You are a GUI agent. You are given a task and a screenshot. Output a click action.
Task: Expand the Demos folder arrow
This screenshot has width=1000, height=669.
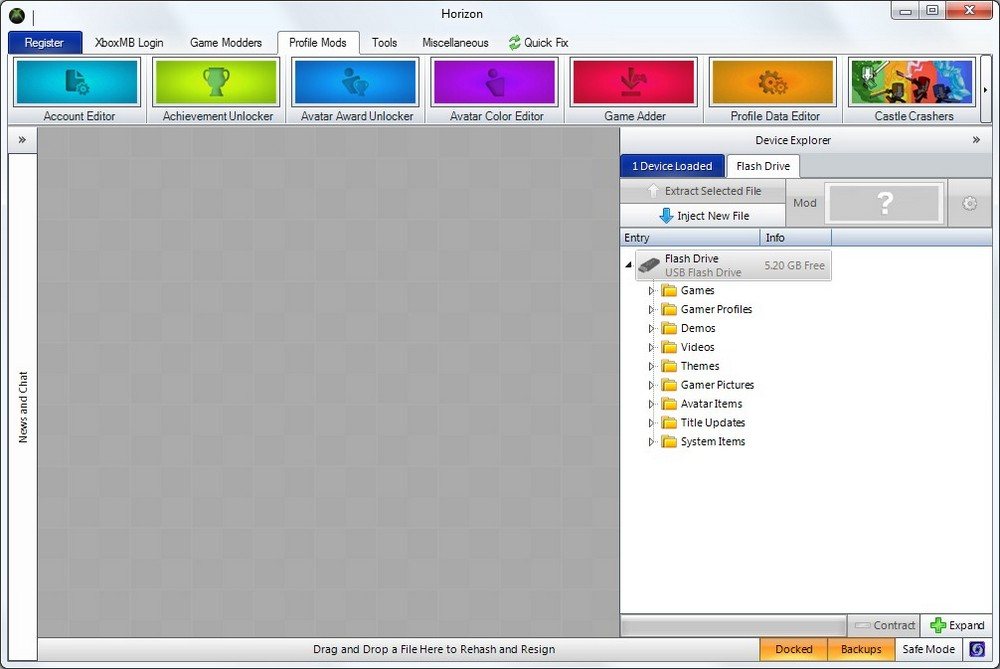651,328
